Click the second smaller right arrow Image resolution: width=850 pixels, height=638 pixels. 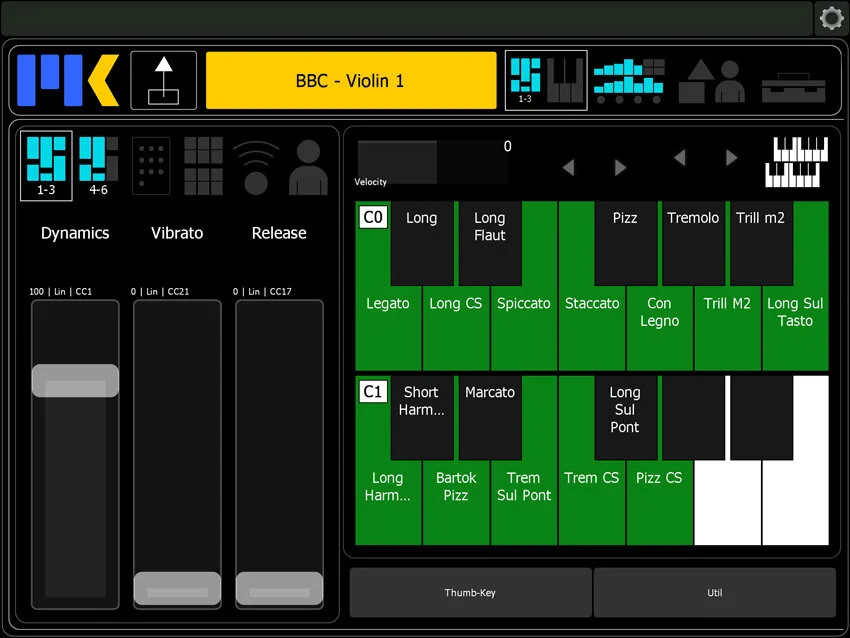point(731,157)
